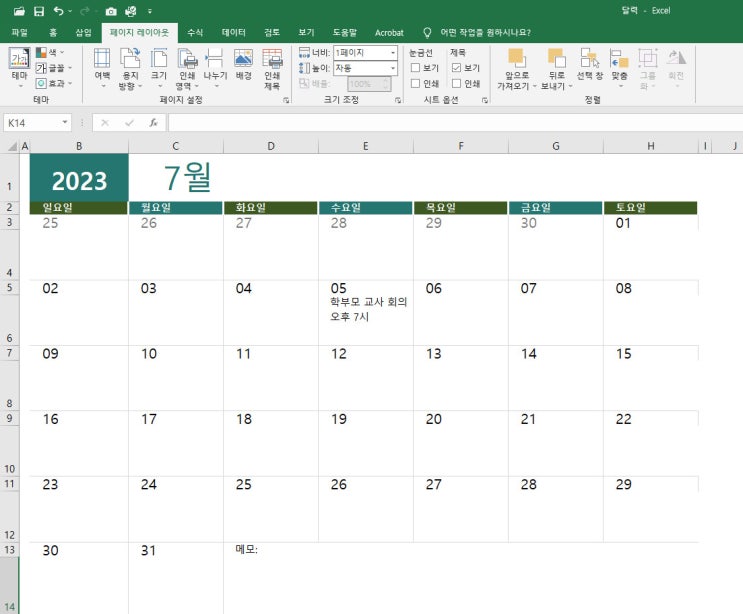Switch to the Home (홈) tab
Image resolution: width=743 pixels, height=614 pixels.
(x=53, y=32)
